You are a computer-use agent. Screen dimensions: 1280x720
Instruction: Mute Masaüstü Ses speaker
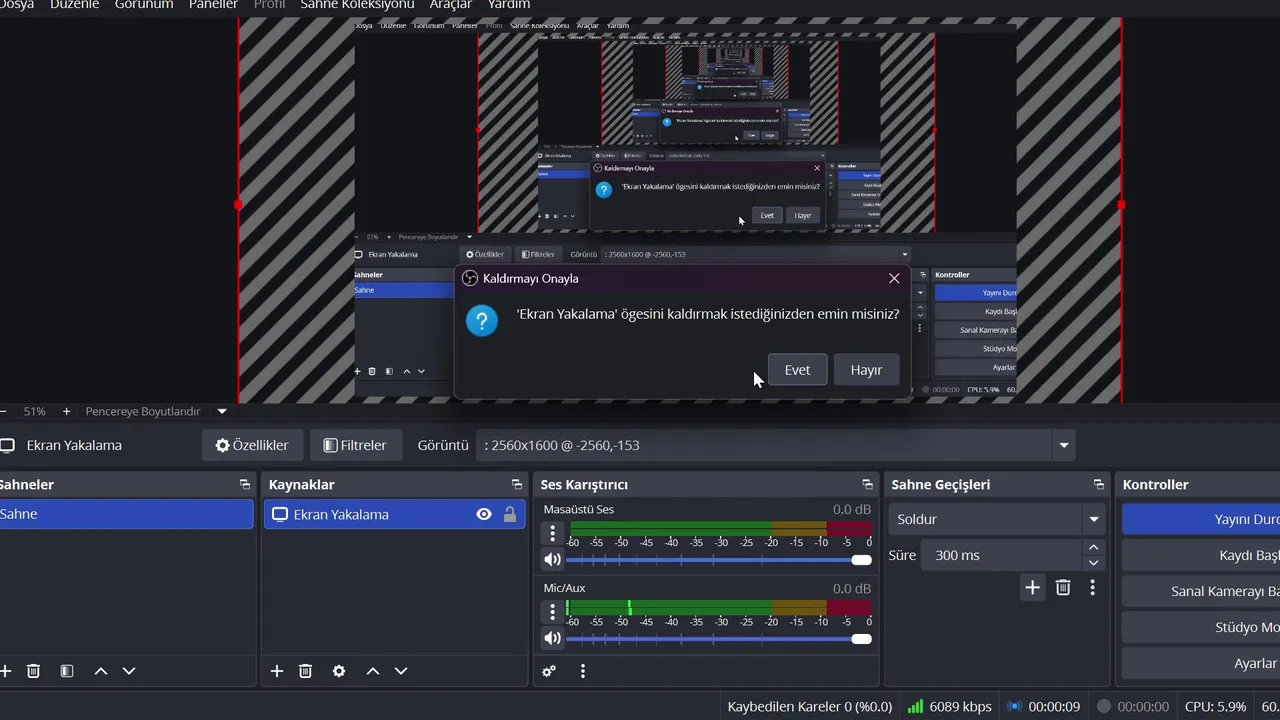point(552,559)
